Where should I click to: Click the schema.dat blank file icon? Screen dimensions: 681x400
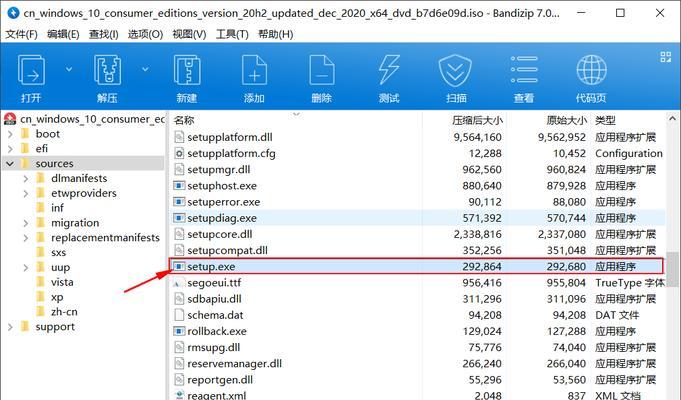click(179, 315)
